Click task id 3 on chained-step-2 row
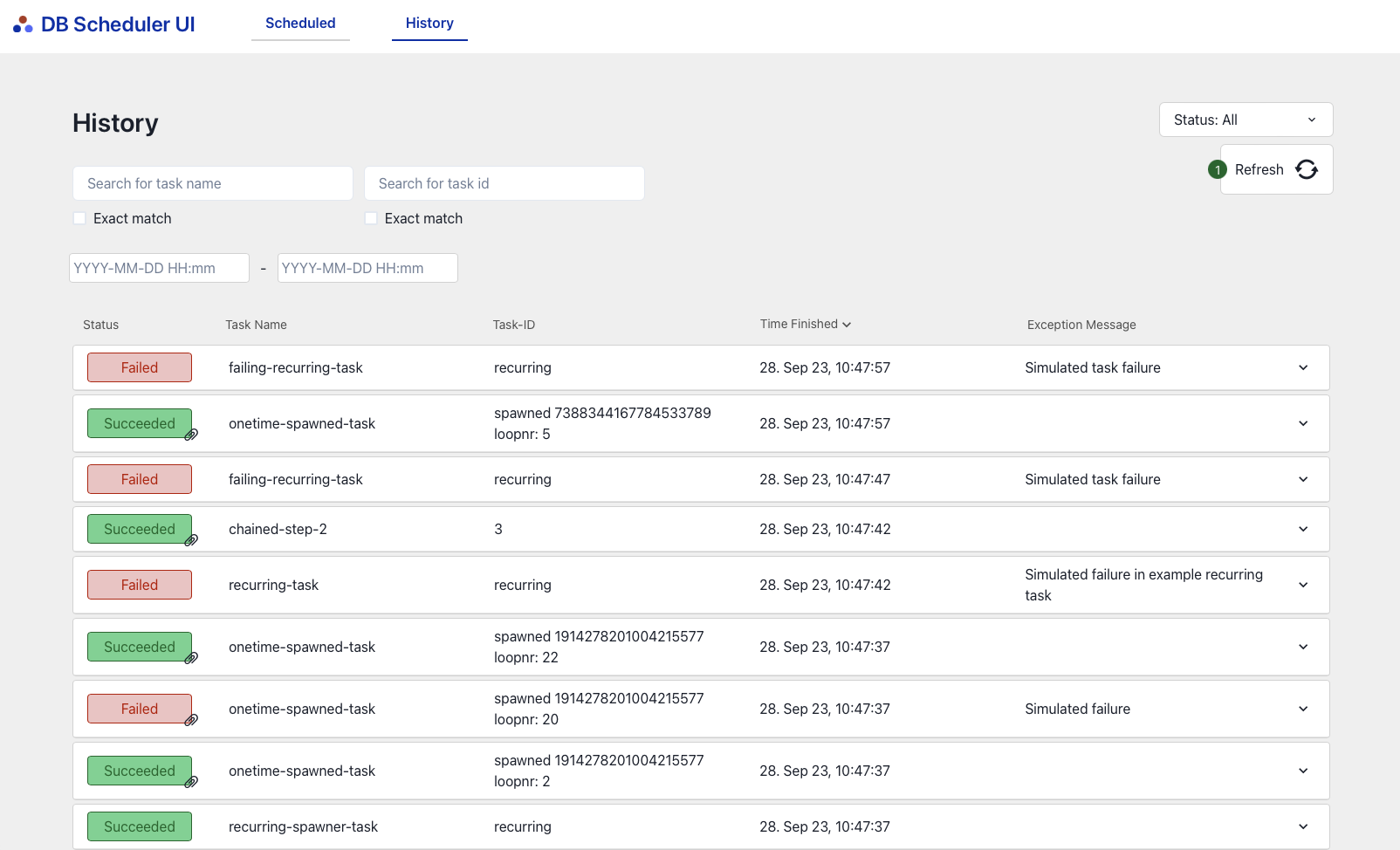Viewport: 1400px width, 850px height. pos(498,529)
